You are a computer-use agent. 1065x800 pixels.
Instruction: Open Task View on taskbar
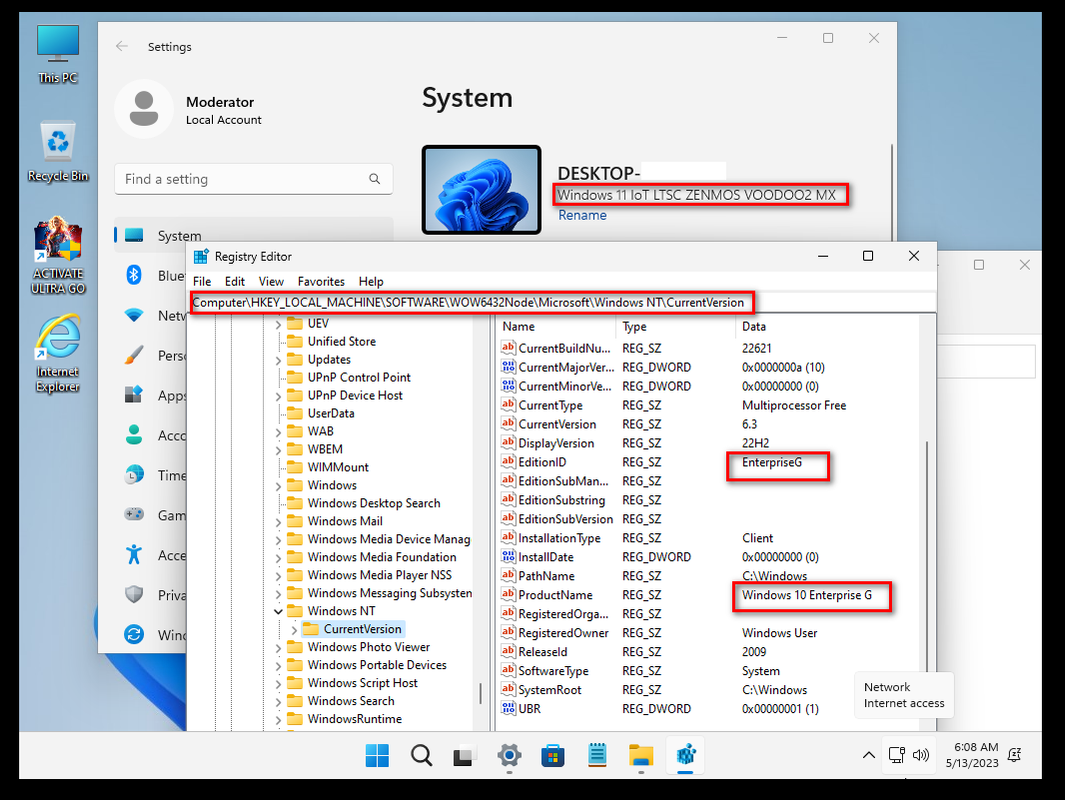coord(465,755)
